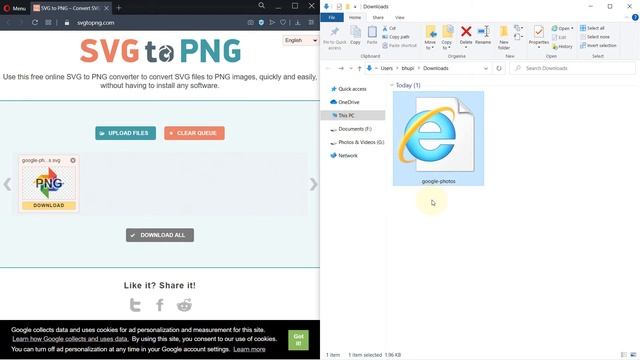Image resolution: width=640 pixels, height=360 pixels.
Task: Click the green Got it! cookie button
Action: (x=298, y=340)
